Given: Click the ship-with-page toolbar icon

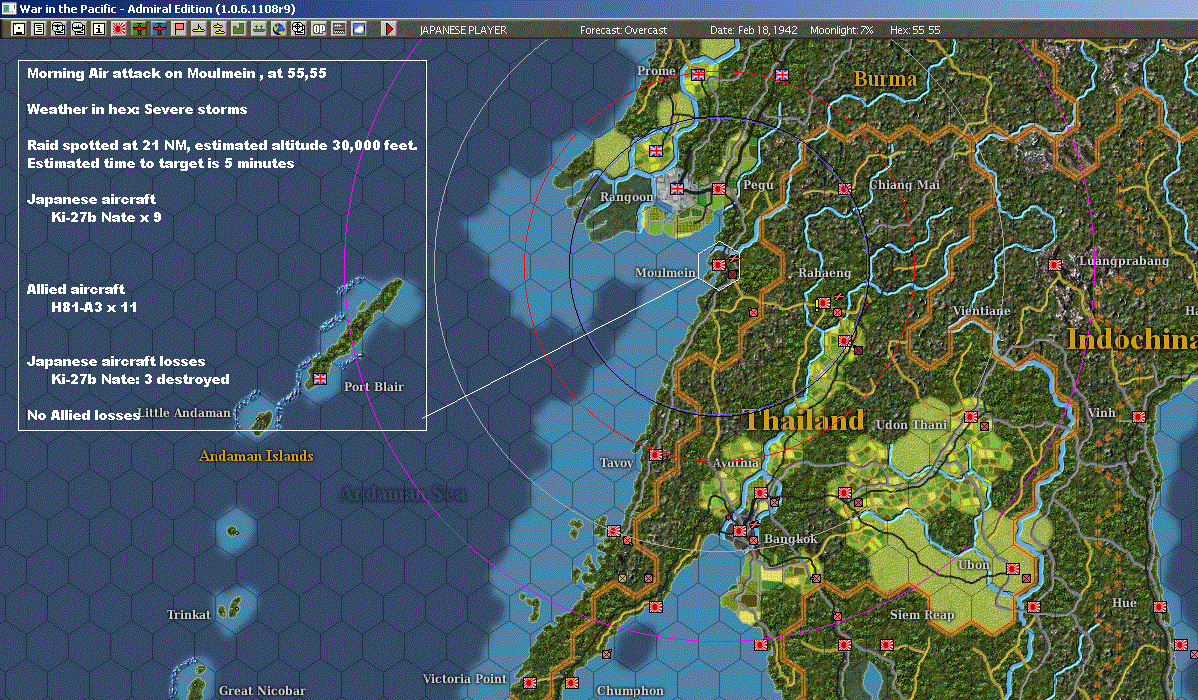Looking at the screenshot, I should 79,29.
